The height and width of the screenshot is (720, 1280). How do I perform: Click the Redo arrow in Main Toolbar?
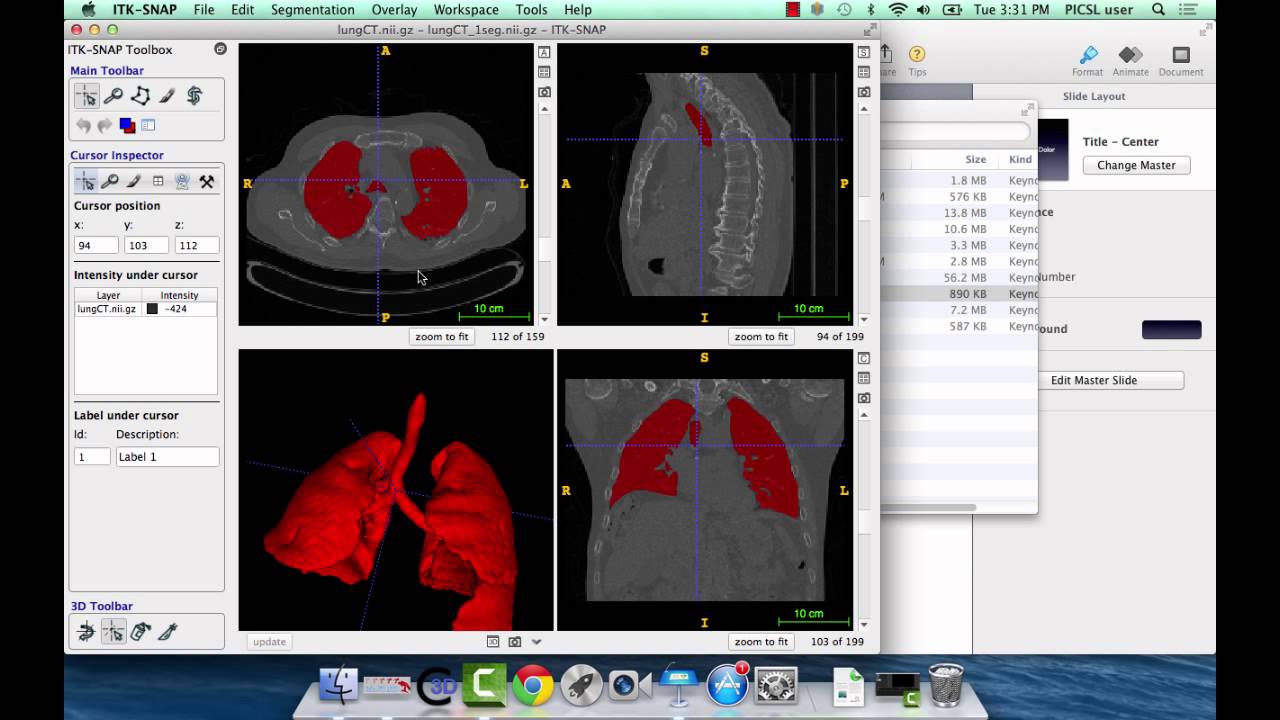point(105,126)
